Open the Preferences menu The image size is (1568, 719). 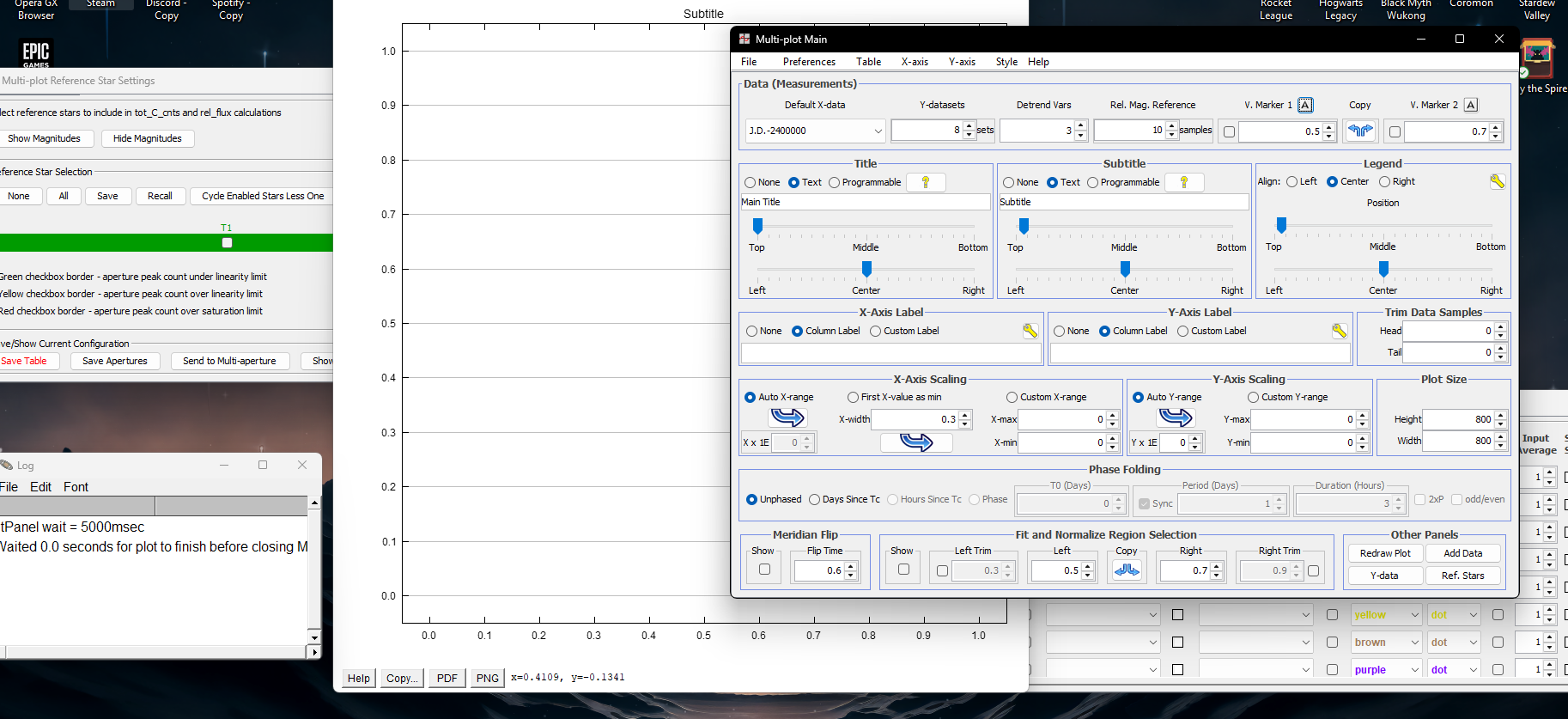click(x=809, y=62)
